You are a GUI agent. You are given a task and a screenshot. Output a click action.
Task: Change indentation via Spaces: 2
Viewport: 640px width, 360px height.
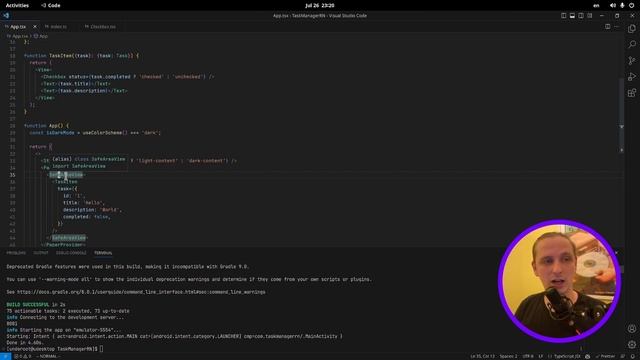tap(508, 356)
